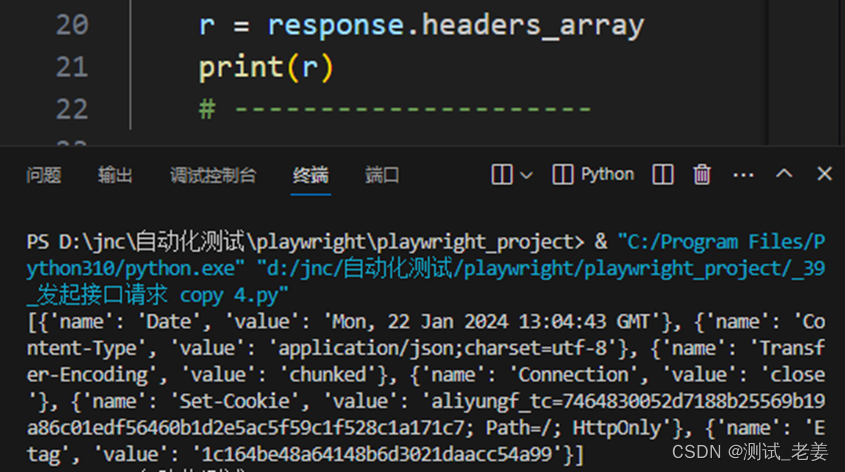Click the 'Set-Cookie' name in terminal output
The image size is (845, 472).
click(x=235, y=401)
